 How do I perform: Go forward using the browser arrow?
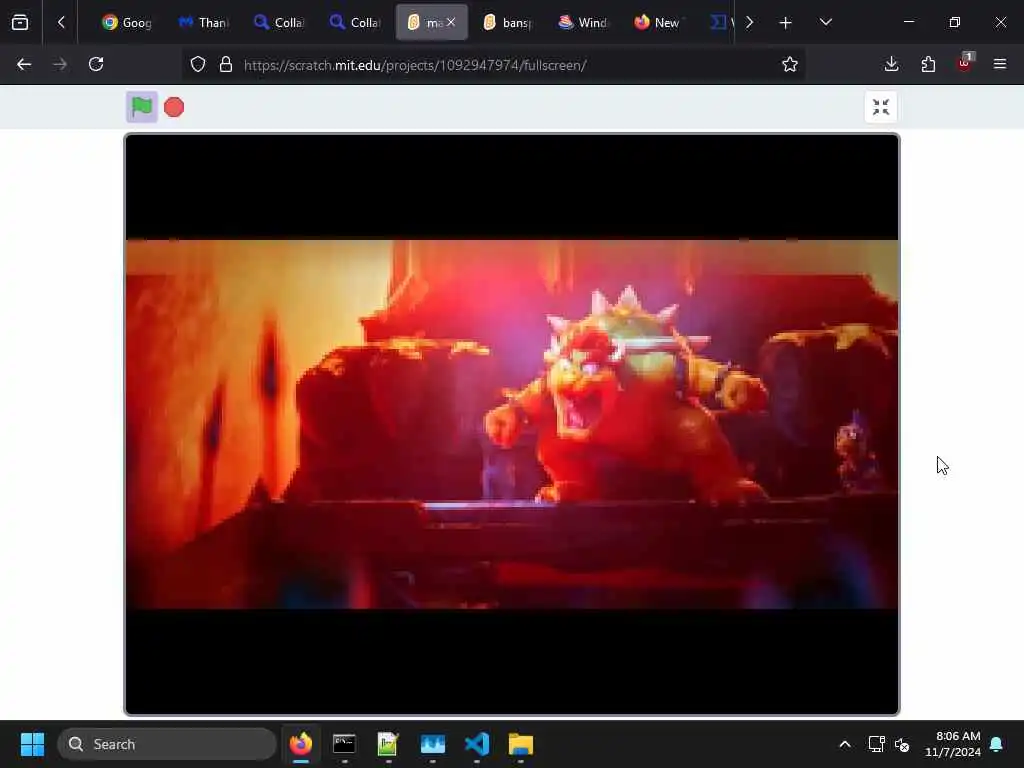60,64
